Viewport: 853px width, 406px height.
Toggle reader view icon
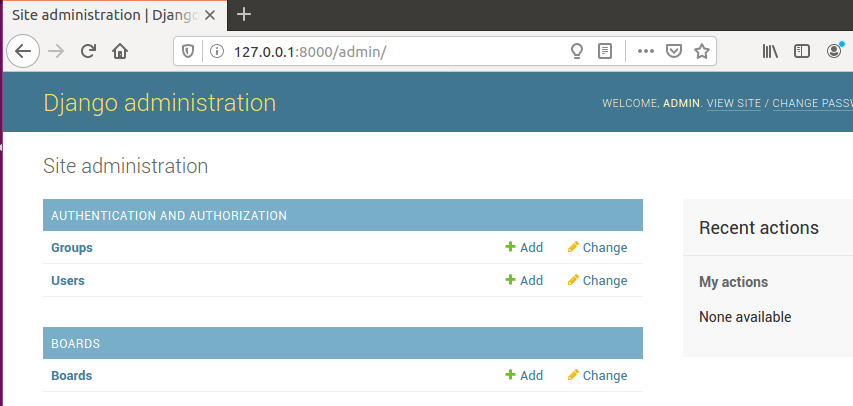click(x=605, y=52)
